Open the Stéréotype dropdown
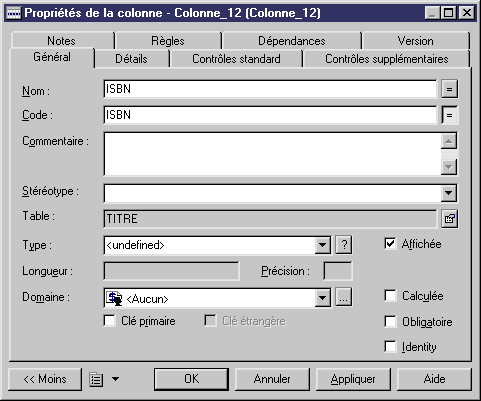Image resolution: width=481 pixels, height=401 pixels. (x=449, y=193)
